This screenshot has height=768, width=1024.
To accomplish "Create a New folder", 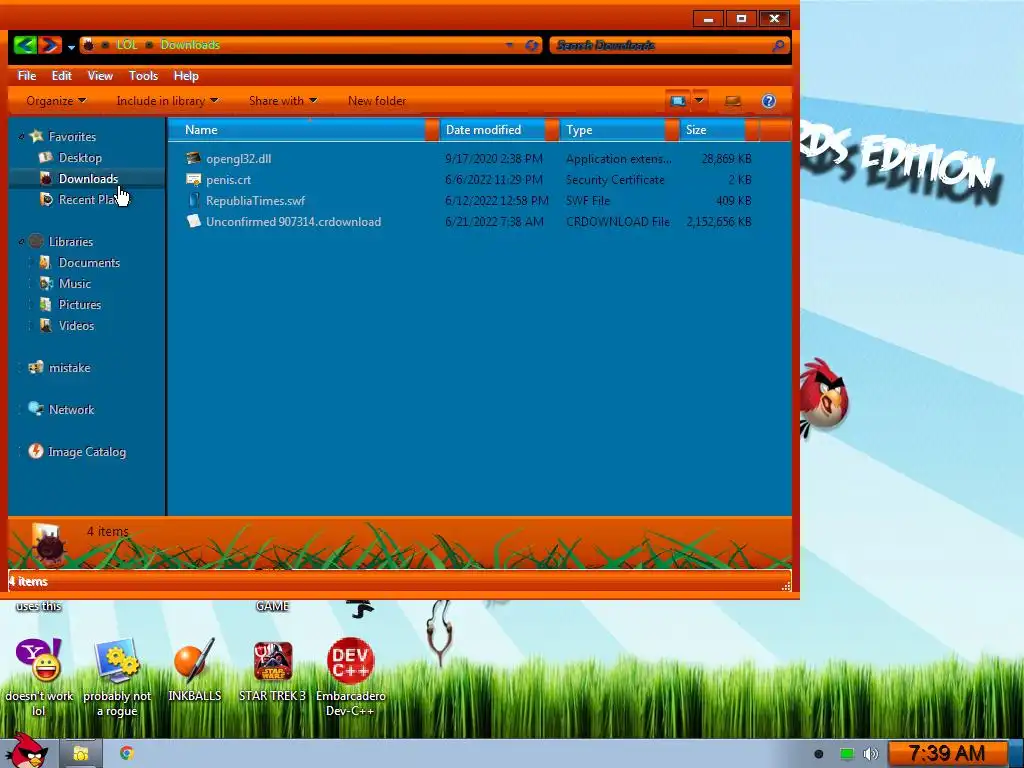I will click(x=377, y=101).
